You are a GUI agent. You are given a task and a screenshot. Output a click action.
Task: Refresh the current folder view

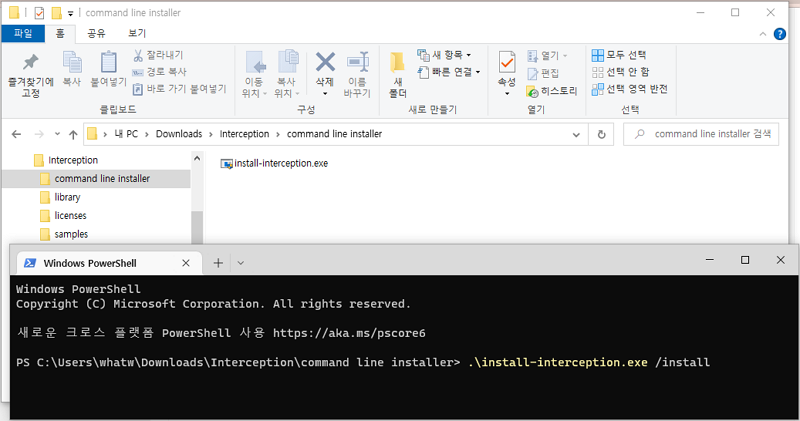601,135
